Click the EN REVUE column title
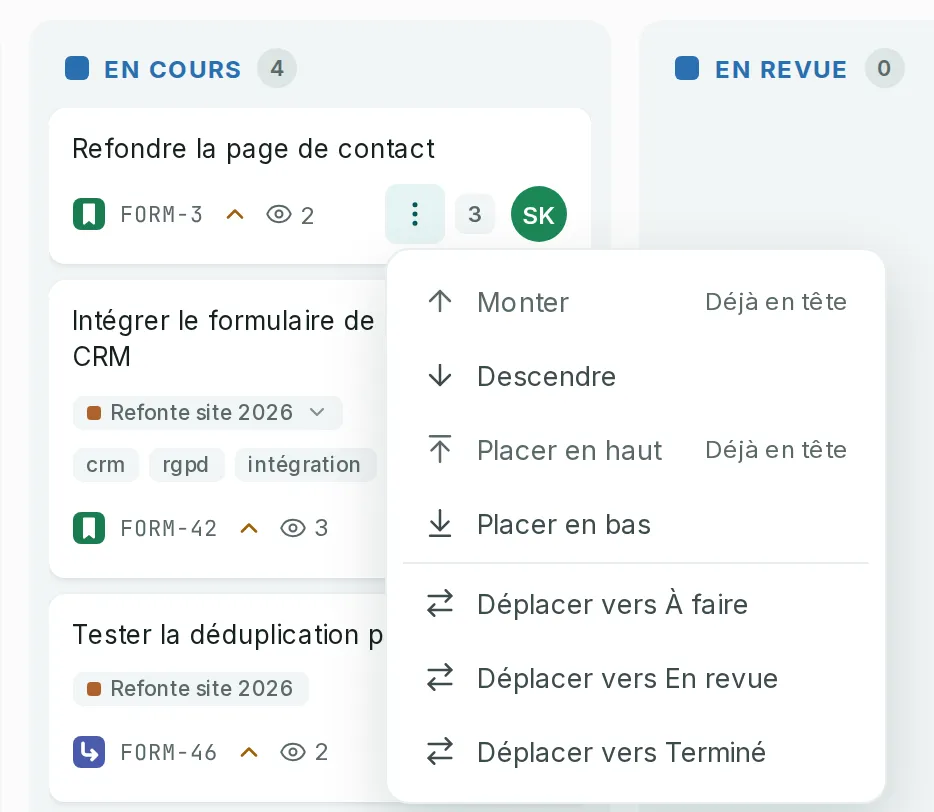Viewport: 934px width, 812px height. (x=781, y=69)
